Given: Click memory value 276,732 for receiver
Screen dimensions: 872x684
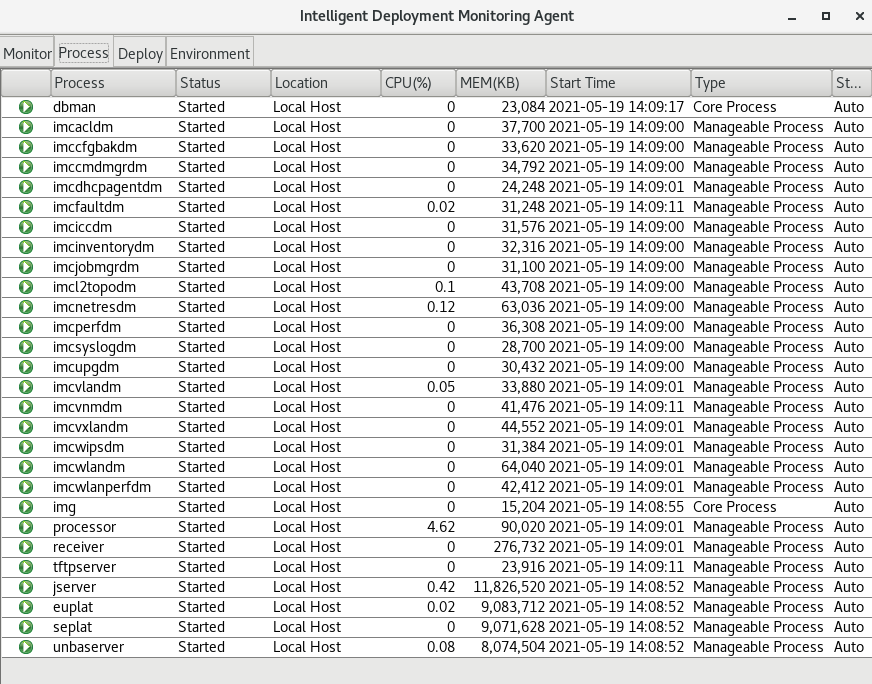Looking at the screenshot, I should [519, 547].
